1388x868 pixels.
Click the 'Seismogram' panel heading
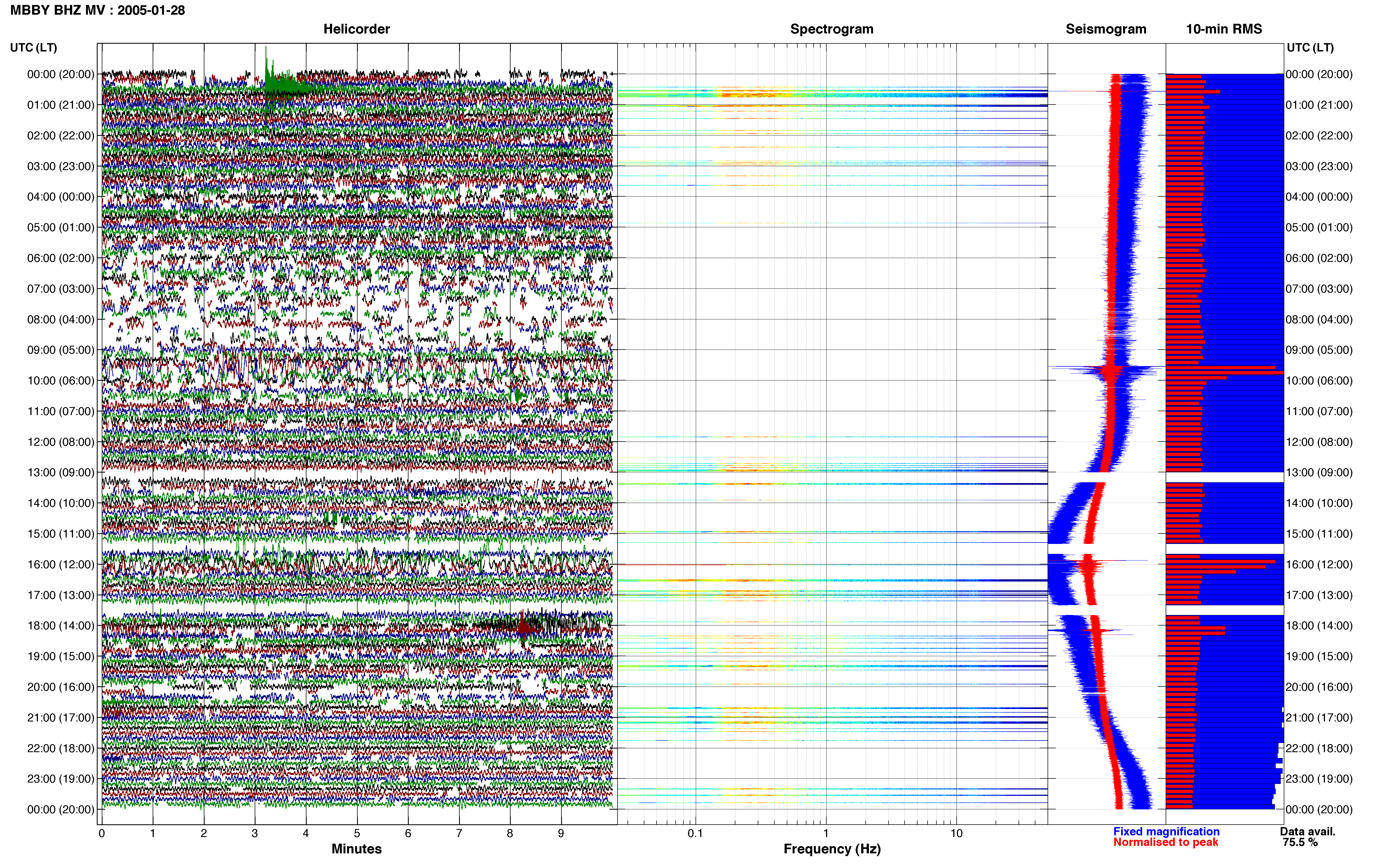click(x=1106, y=29)
